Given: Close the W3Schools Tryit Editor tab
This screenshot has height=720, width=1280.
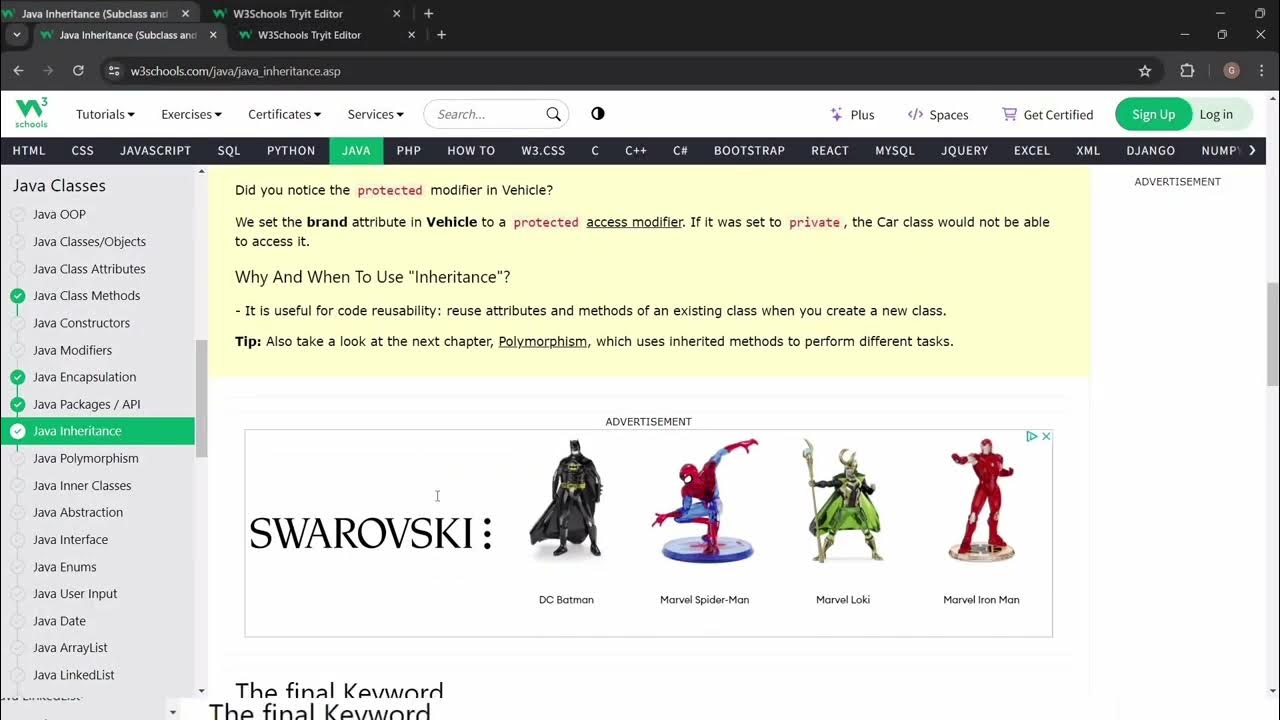Looking at the screenshot, I should [411, 35].
